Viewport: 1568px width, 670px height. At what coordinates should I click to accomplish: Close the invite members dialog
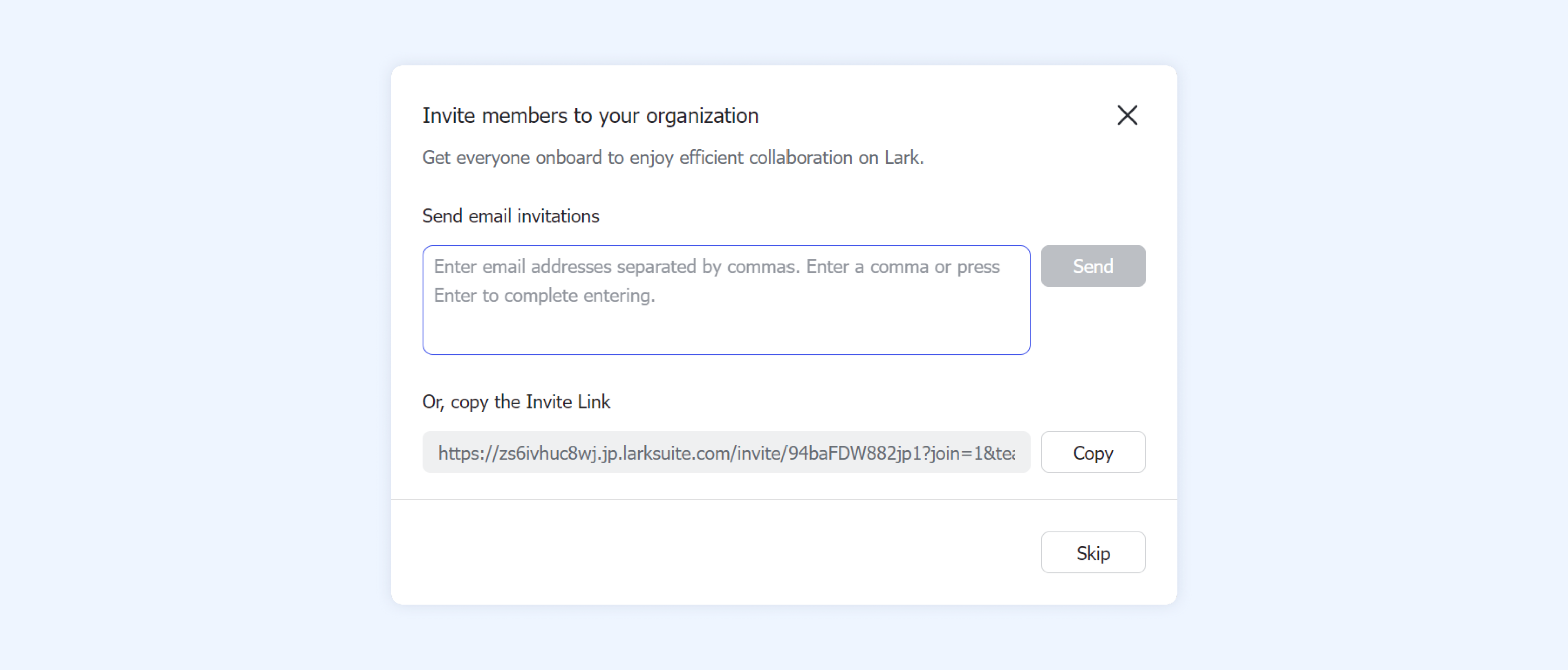pos(1127,115)
